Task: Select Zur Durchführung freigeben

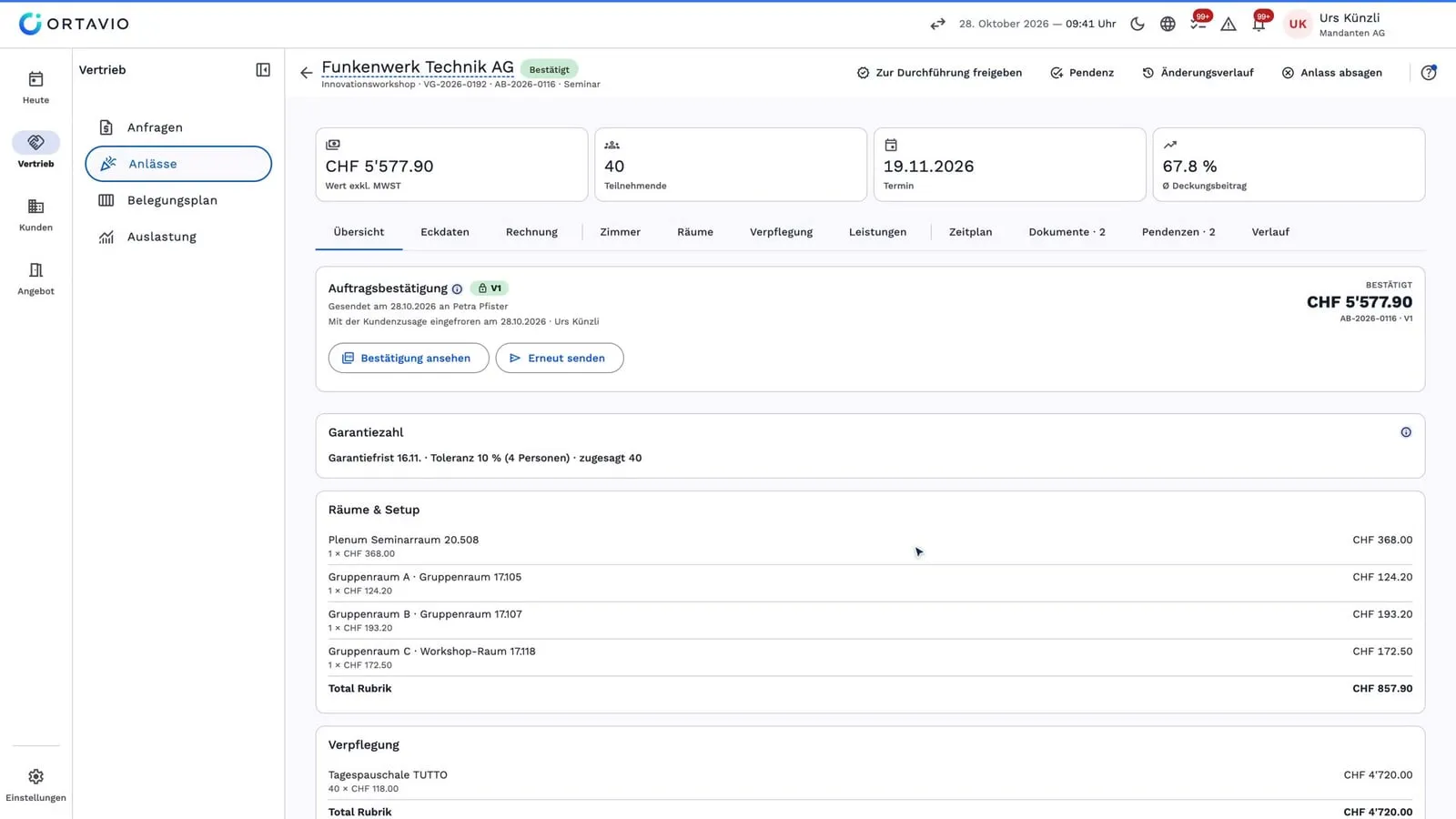Action: point(939,73)
